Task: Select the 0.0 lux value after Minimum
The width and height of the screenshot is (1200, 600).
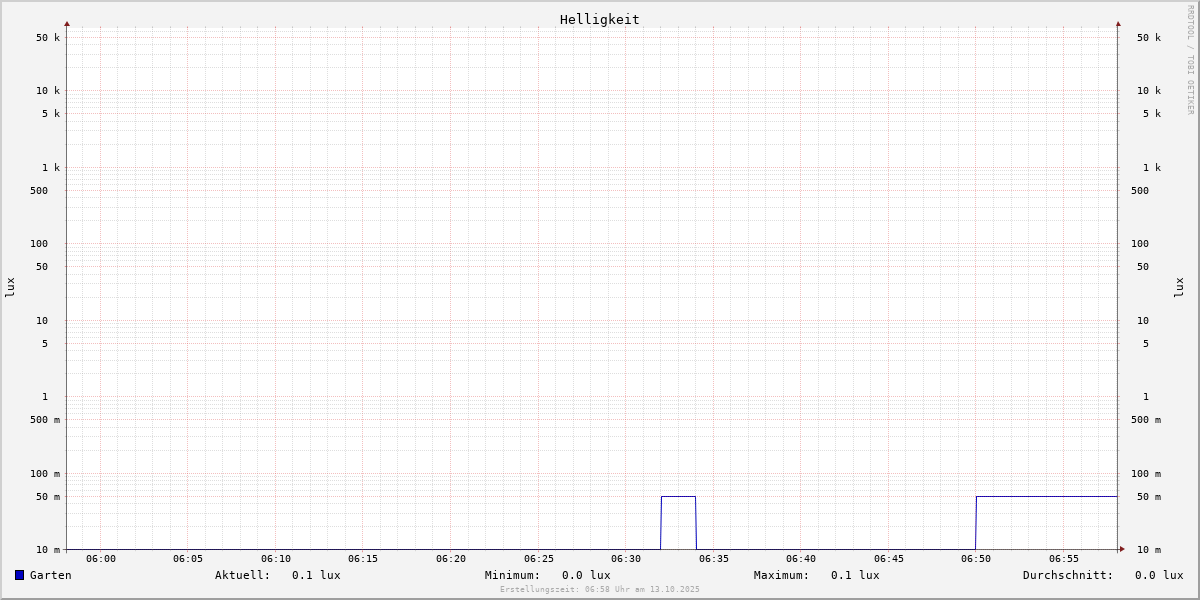Action: coord(586,575)
